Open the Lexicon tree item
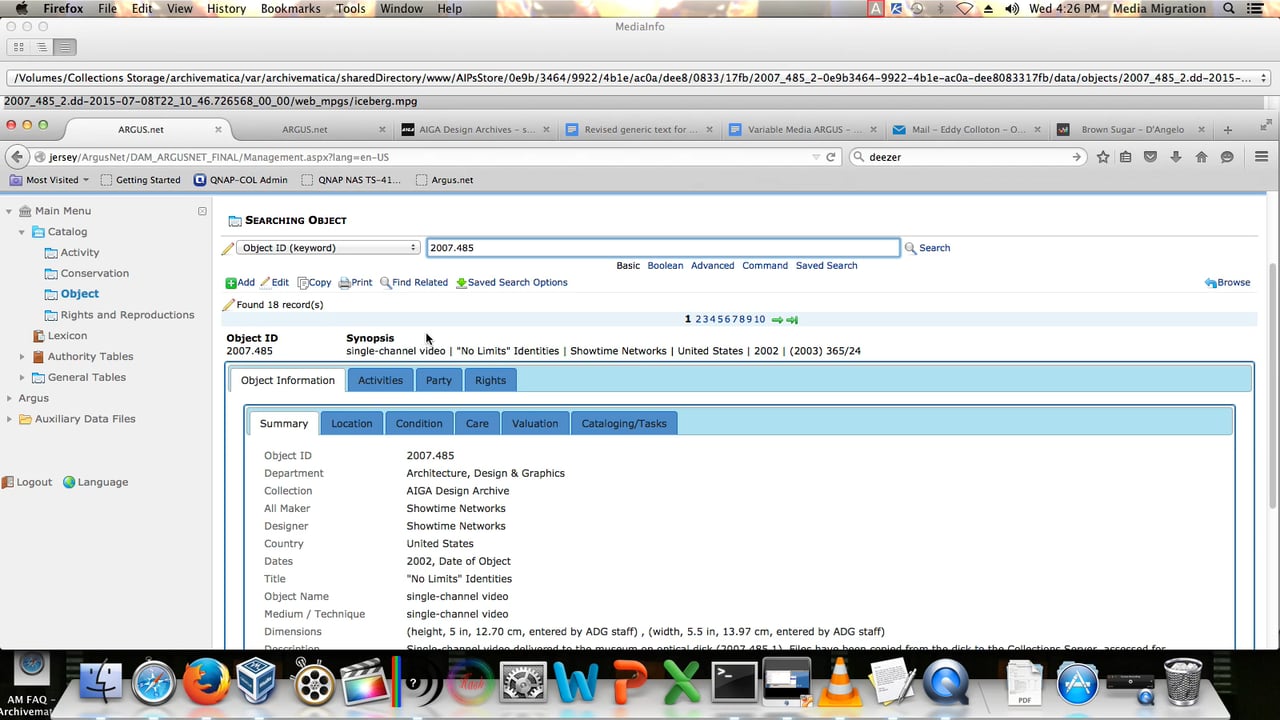The height and width of the screenshot is (720, 1280). 68,336
